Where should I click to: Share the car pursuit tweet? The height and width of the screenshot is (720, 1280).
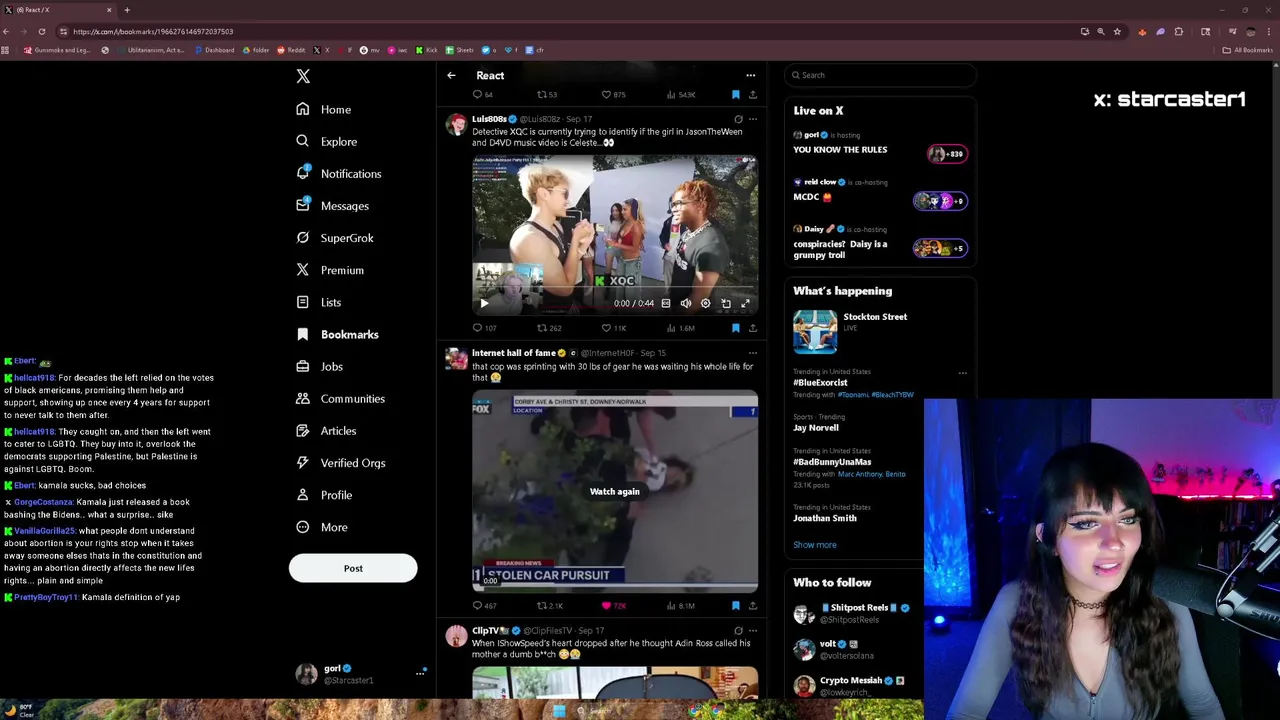pyautogui.click(x=753, y=606)
